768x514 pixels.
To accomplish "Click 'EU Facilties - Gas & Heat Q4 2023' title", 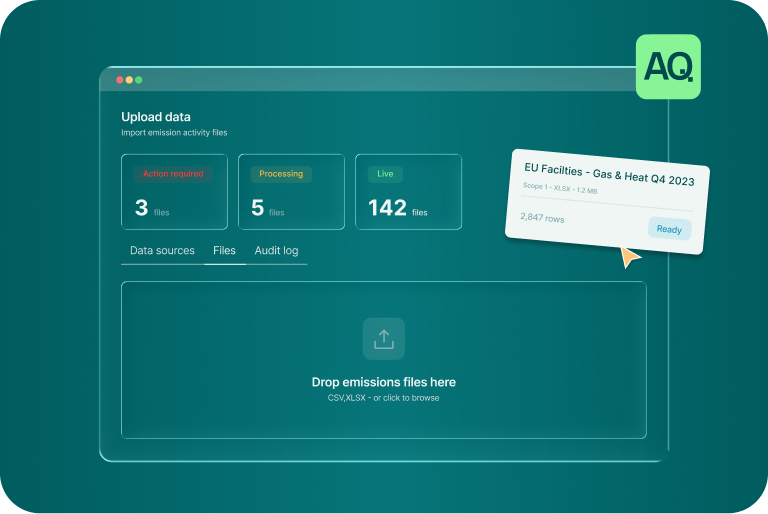I will pyautogui.click(x=609, y=174).
